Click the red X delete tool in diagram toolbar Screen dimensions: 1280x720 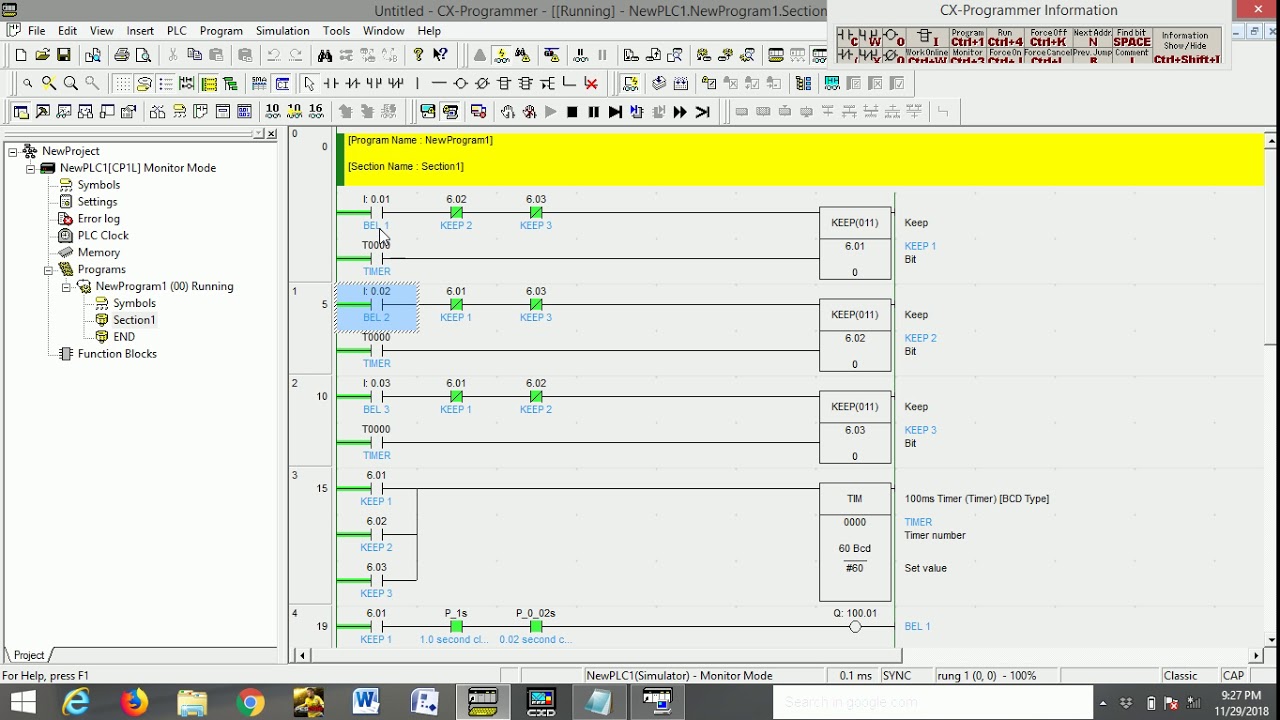(x=591, y=84)
